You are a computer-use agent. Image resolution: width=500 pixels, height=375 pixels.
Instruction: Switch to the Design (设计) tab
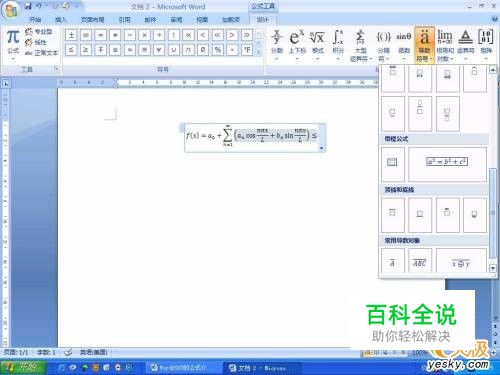coord(262,20)
